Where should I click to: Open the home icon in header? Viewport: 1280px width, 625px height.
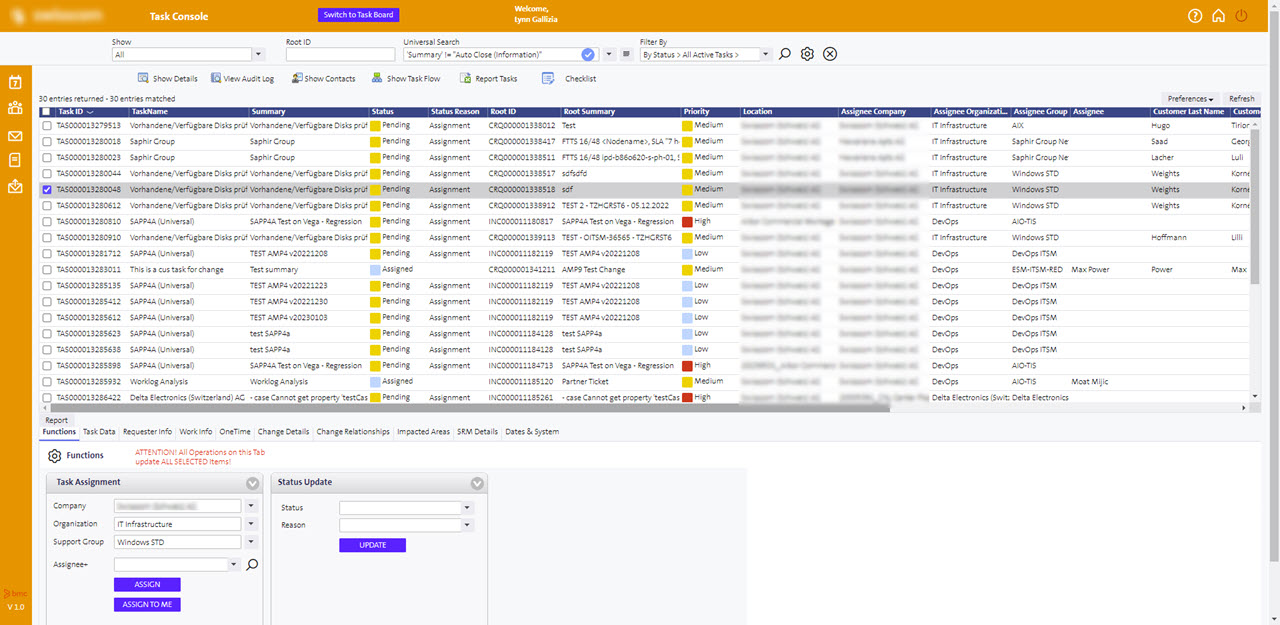(x=1218, y=16)
